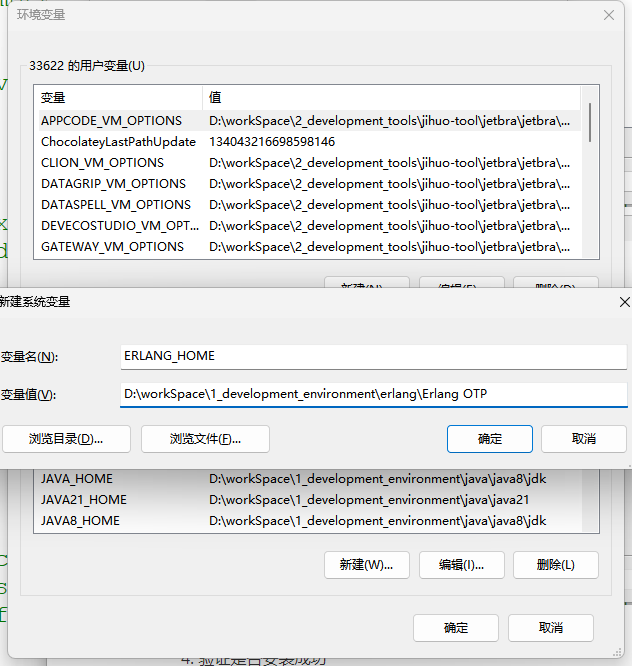This screenshot has height=666, width=632.
Task: Click the 变量名 input field
Action: 372,356
